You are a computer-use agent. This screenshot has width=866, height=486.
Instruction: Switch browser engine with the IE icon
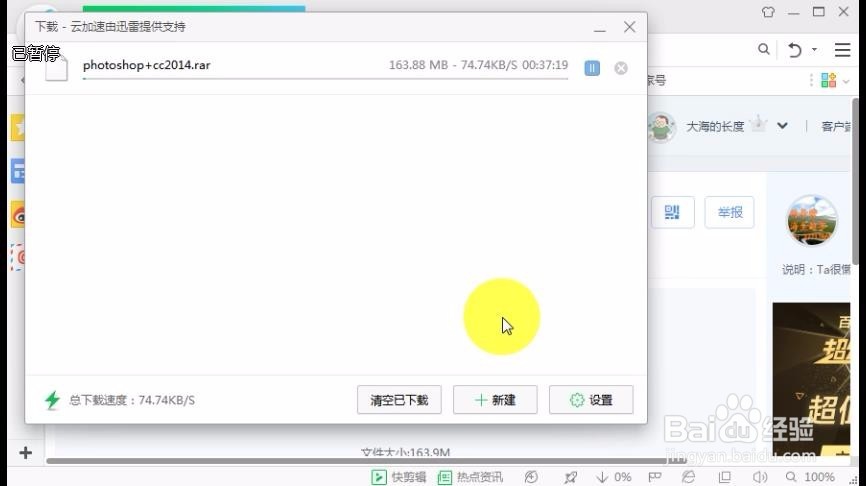688,477
